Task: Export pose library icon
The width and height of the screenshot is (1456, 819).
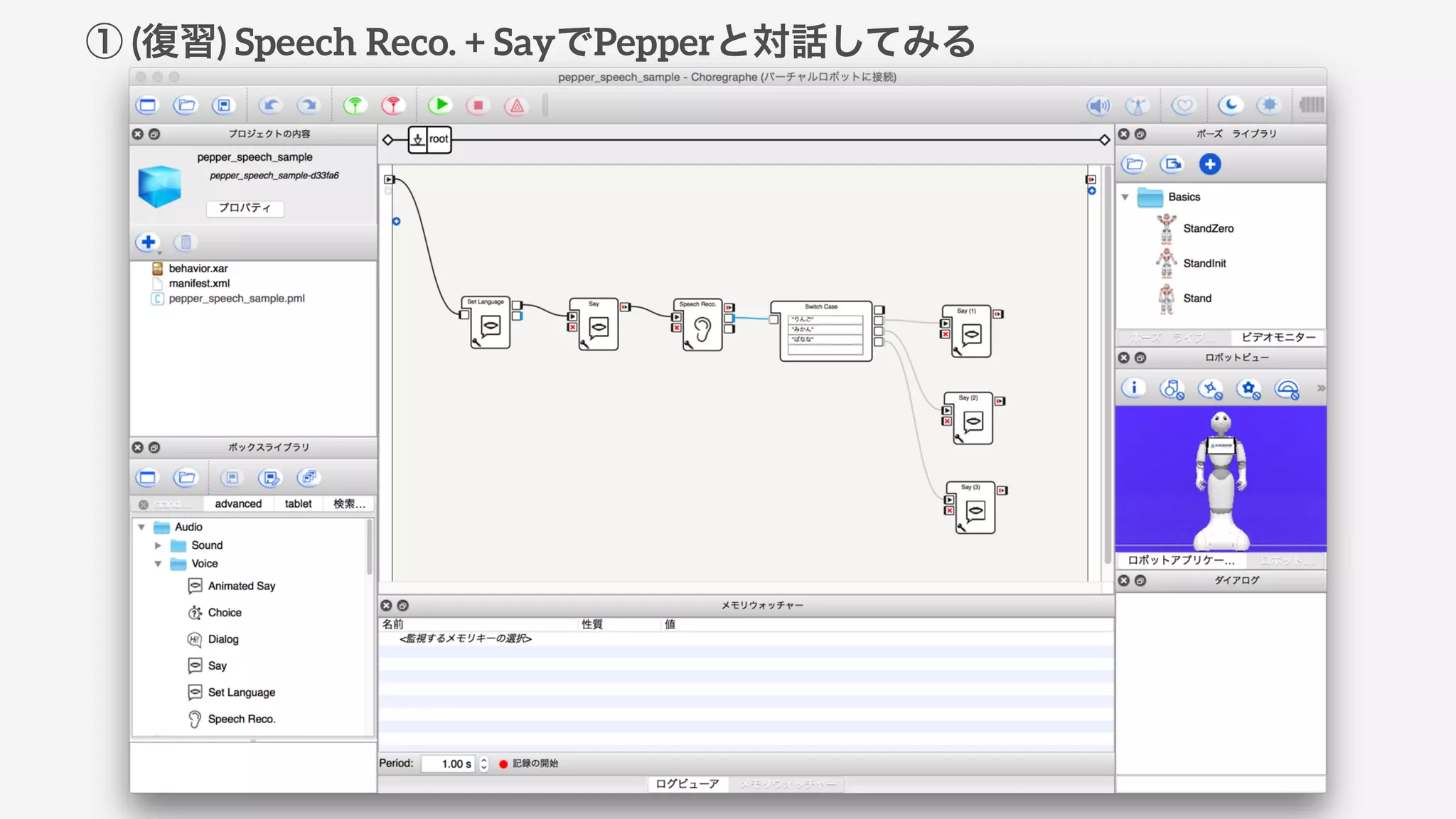Action: click(x=1172, y=164)
